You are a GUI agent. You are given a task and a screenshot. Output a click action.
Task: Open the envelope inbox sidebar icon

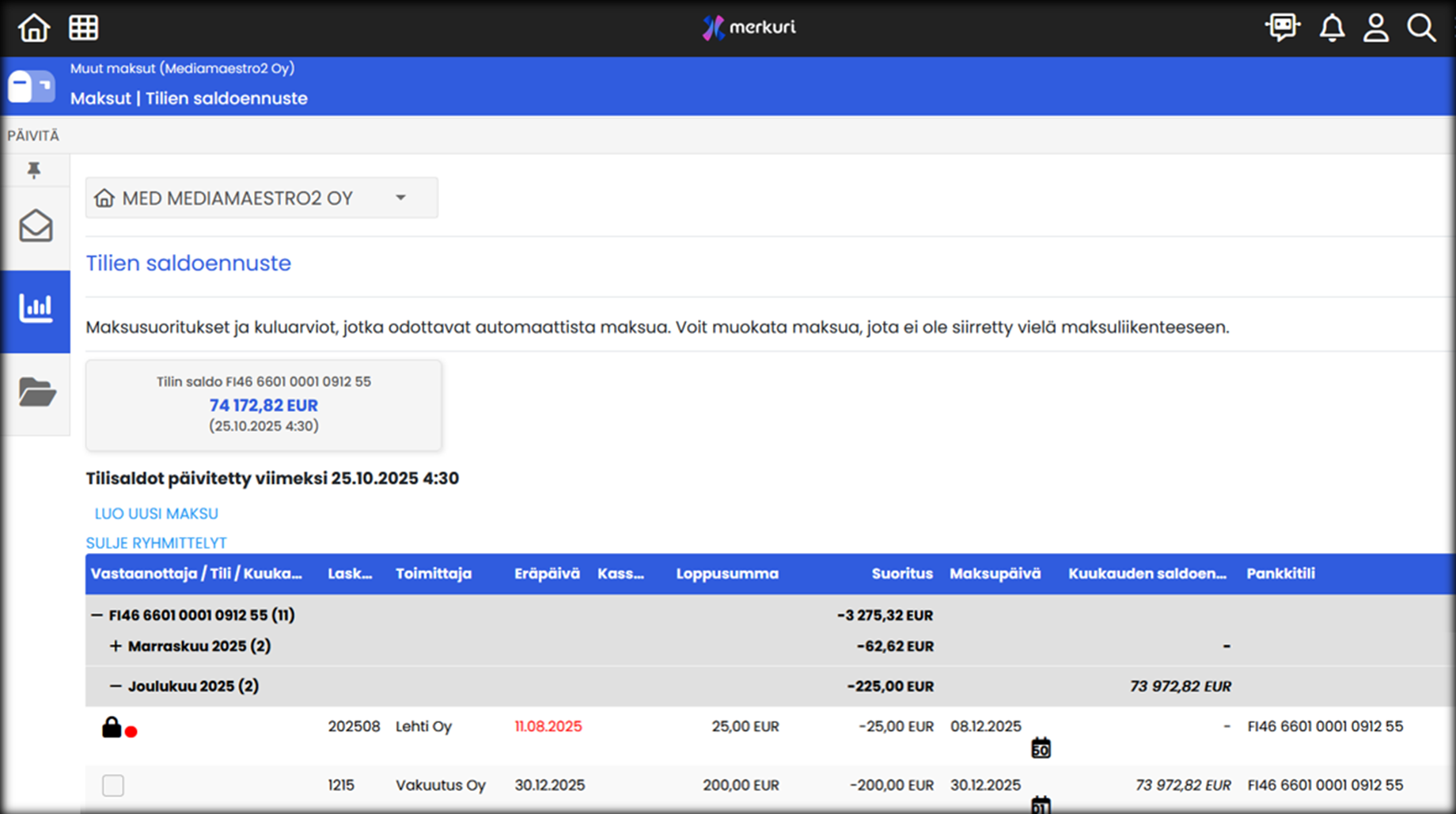coord(36,227)
